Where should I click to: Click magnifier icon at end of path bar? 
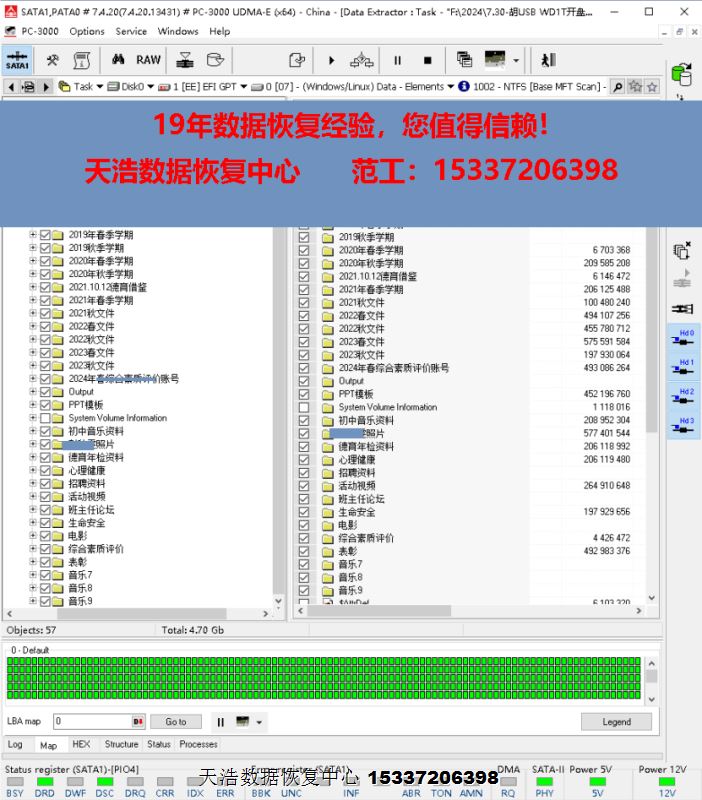click(617, 87)
